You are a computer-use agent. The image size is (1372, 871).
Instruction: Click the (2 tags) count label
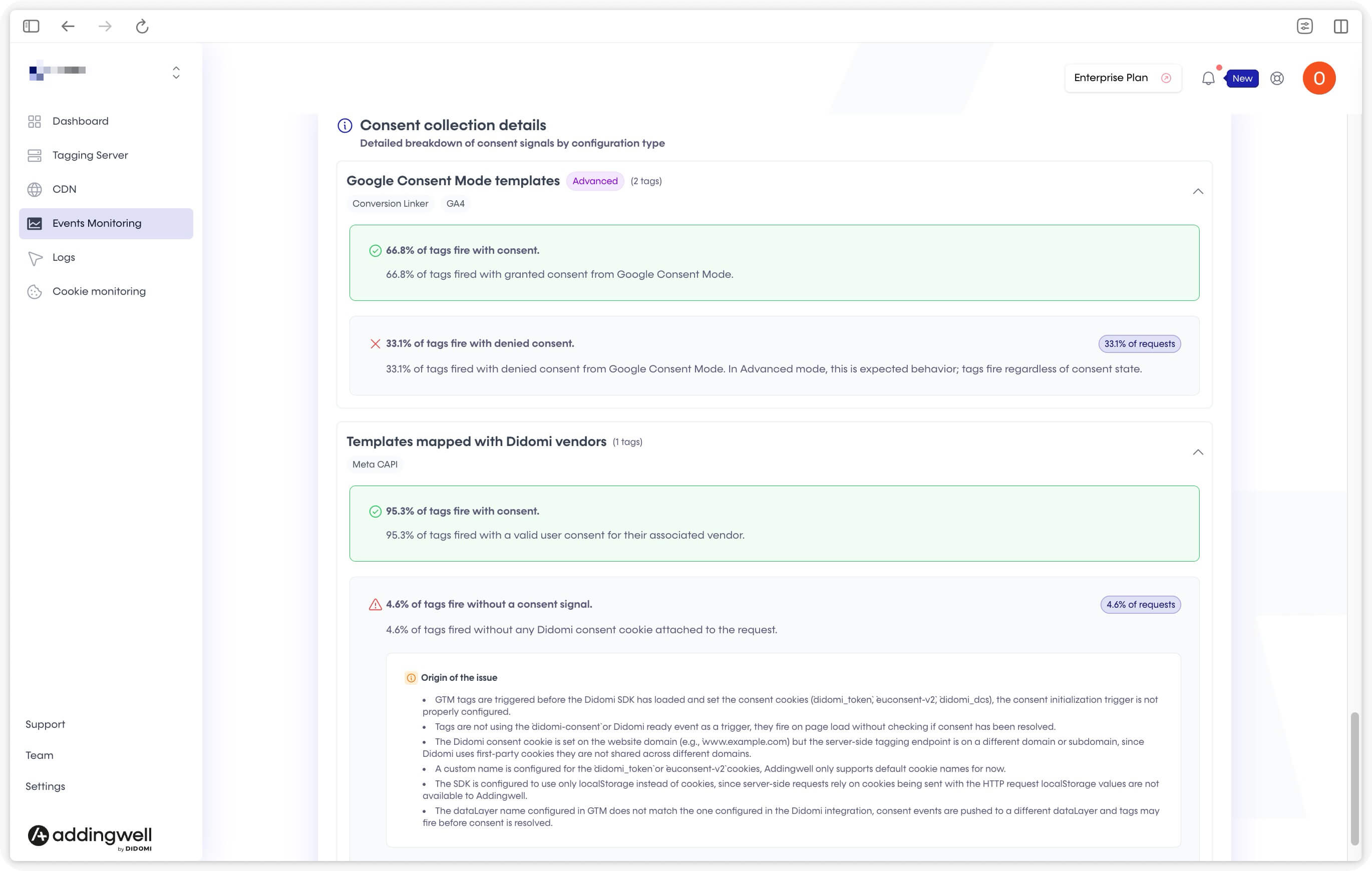(x=646, y=181)
